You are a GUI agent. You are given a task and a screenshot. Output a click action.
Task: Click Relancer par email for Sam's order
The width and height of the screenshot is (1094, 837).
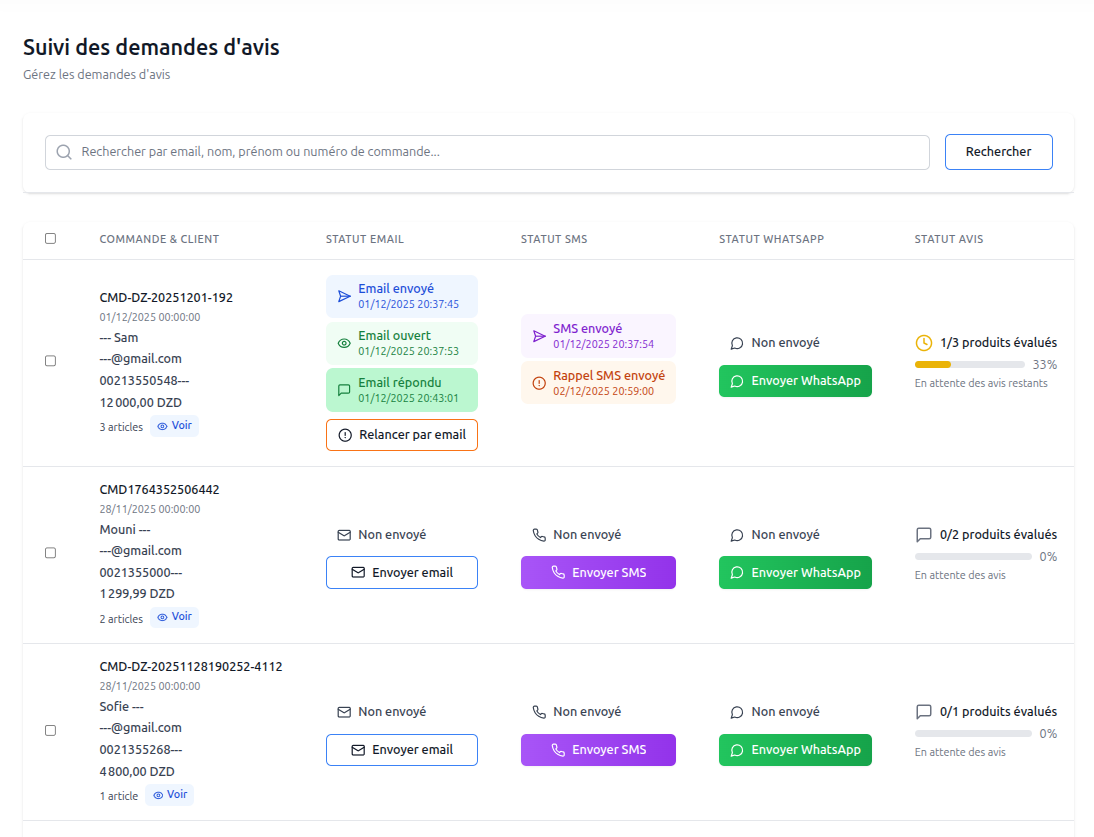point(401,435)
